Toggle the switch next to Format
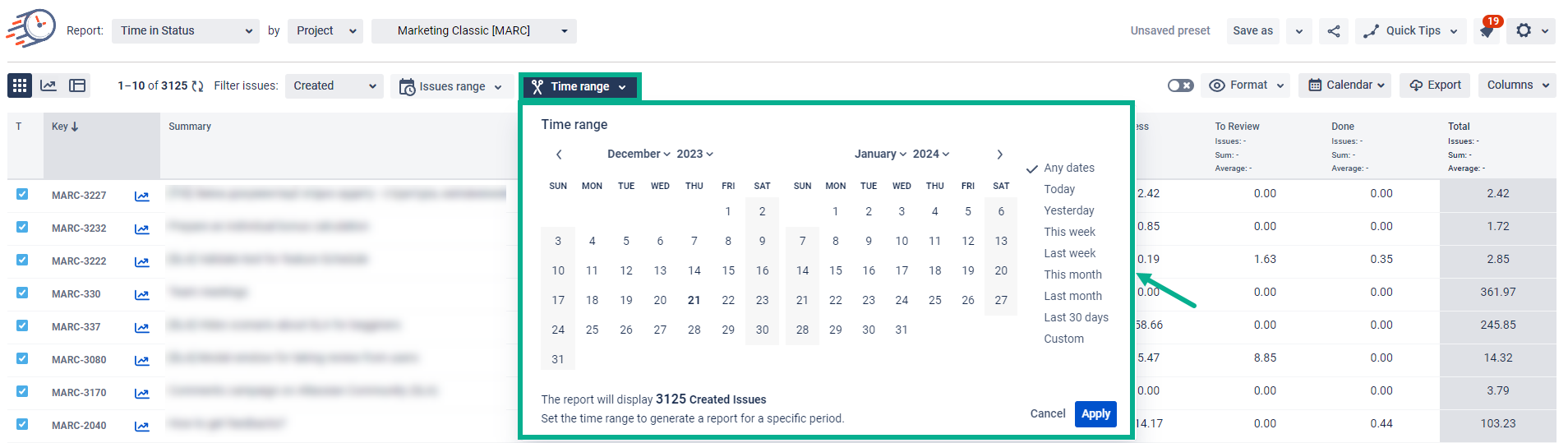 1180,85
